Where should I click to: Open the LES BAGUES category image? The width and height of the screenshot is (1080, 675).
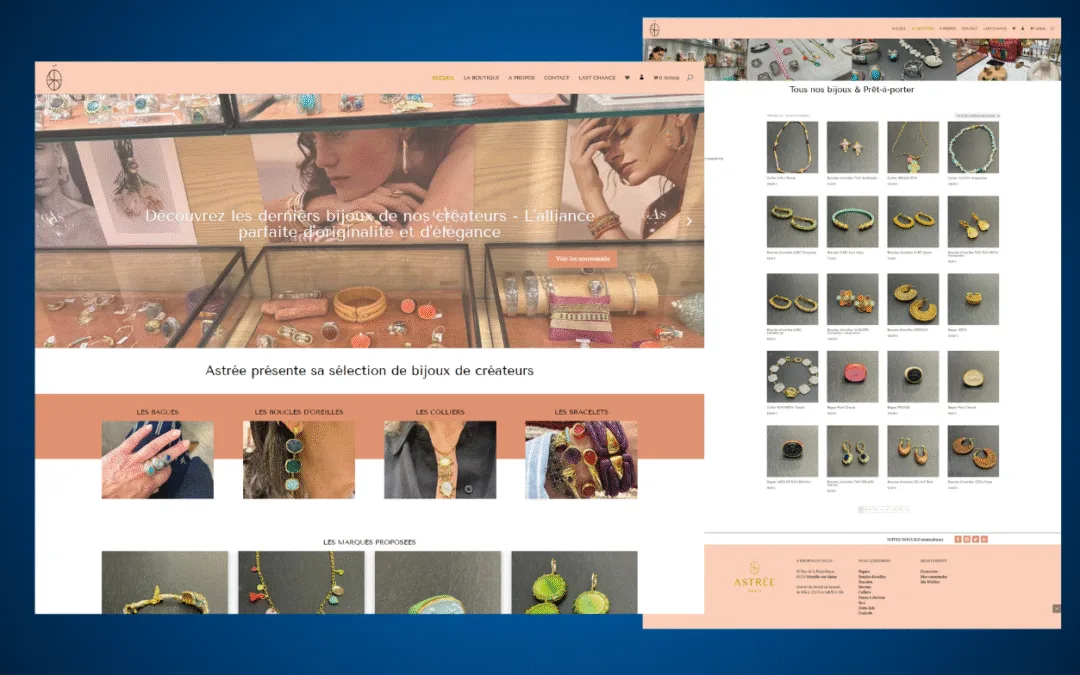point(157,459)
